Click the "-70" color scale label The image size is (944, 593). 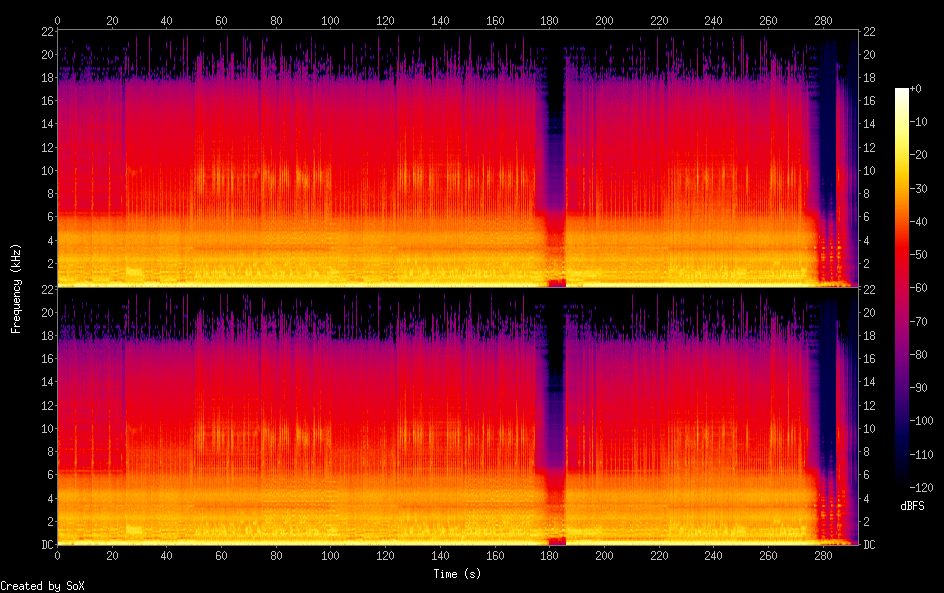pos(919,321)
